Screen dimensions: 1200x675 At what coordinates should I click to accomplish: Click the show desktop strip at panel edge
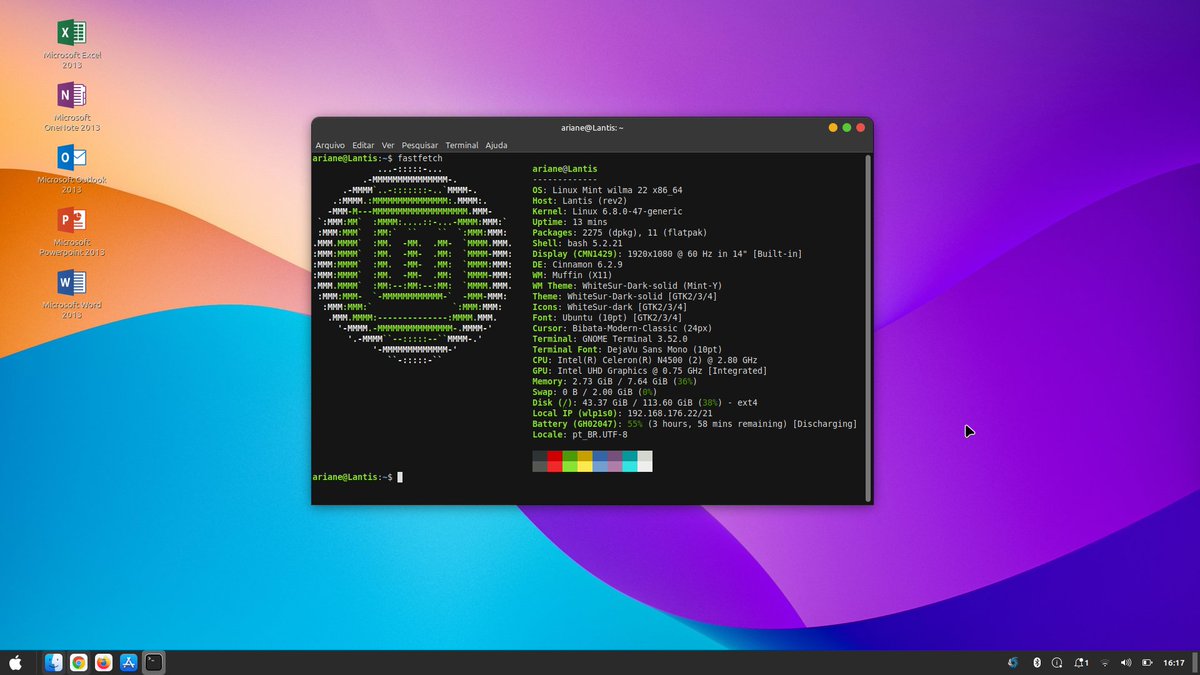1195,662
